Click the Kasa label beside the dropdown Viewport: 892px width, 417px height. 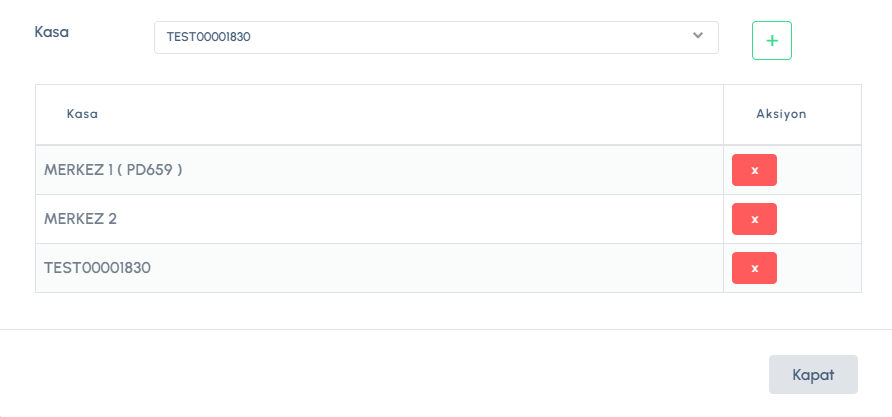click(51, 31)
